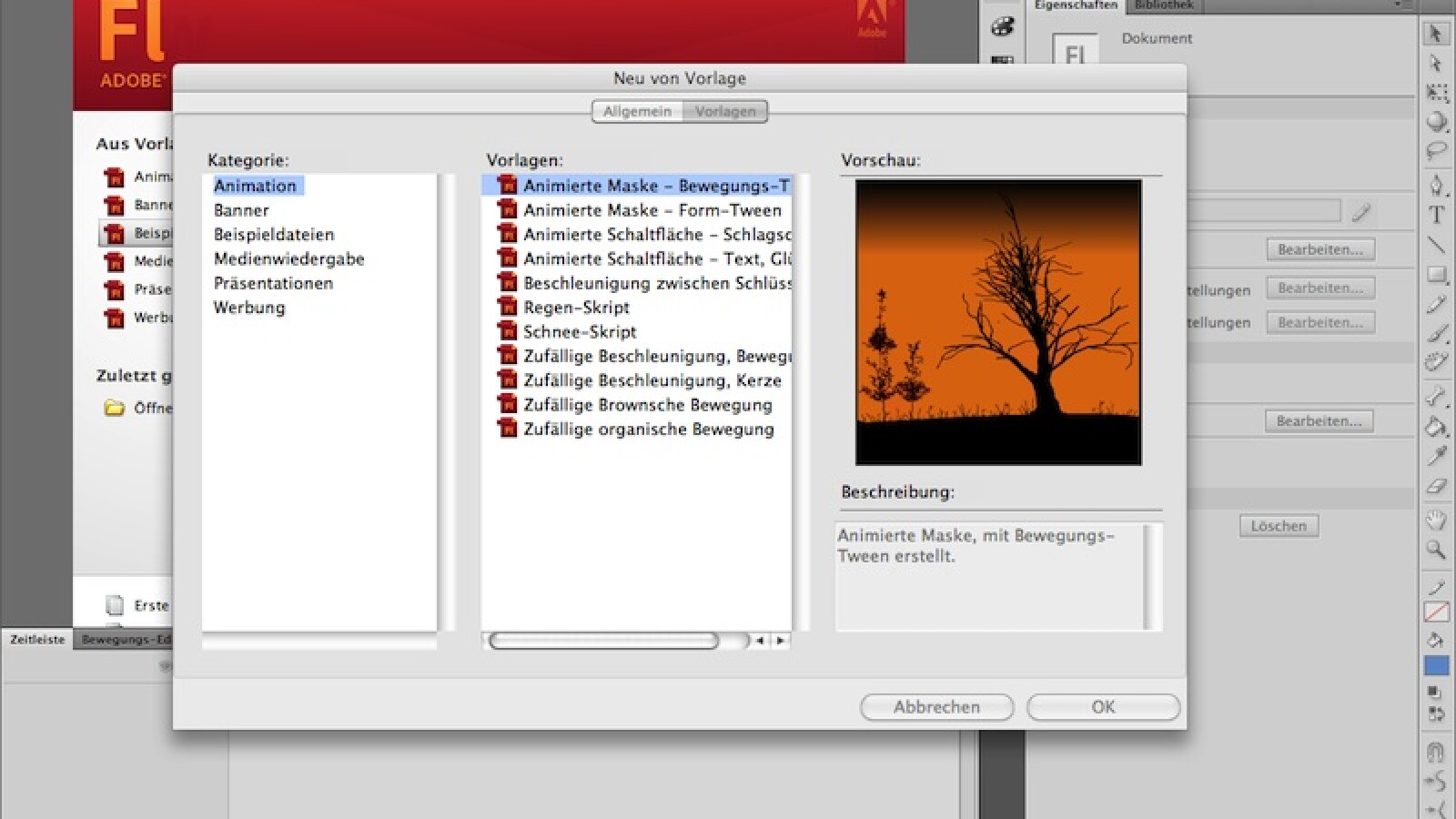Image resolution: width=1456 pixels, height=819 pixels.
Task: Select the Medienwiedergabe category
Action: click(x=288, y=259)
